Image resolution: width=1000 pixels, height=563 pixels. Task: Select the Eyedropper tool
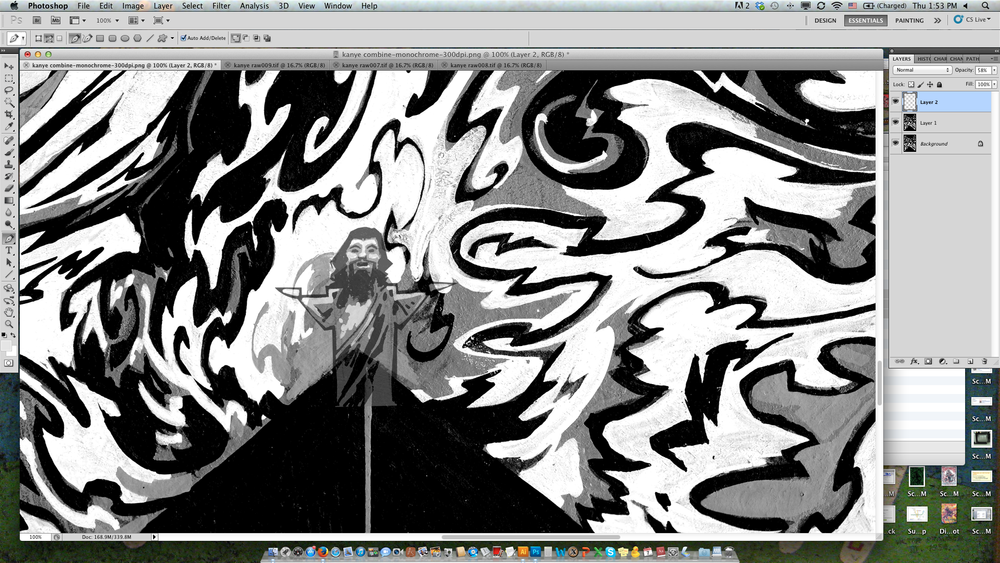pyautogui.click(x=9, y=127)
